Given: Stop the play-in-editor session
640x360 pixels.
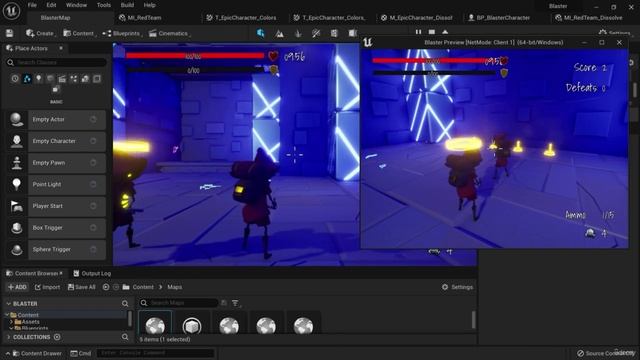Looking at the screenshot, I should coord(432,32).
